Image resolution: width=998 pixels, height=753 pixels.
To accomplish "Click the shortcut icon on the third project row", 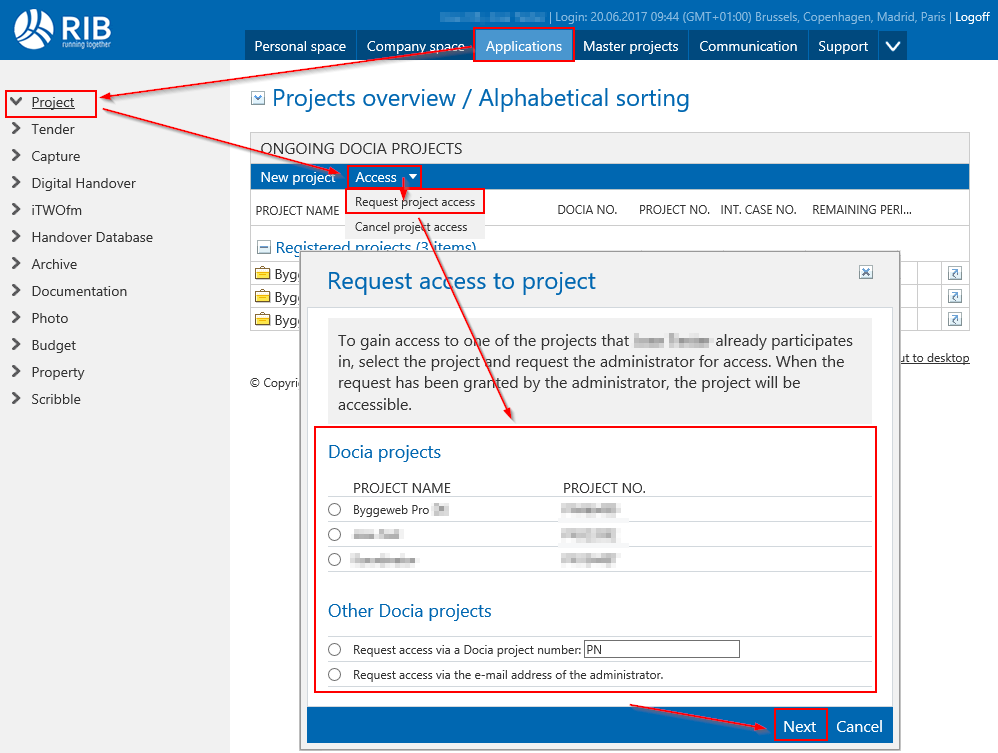I will [x=954, y=319].
